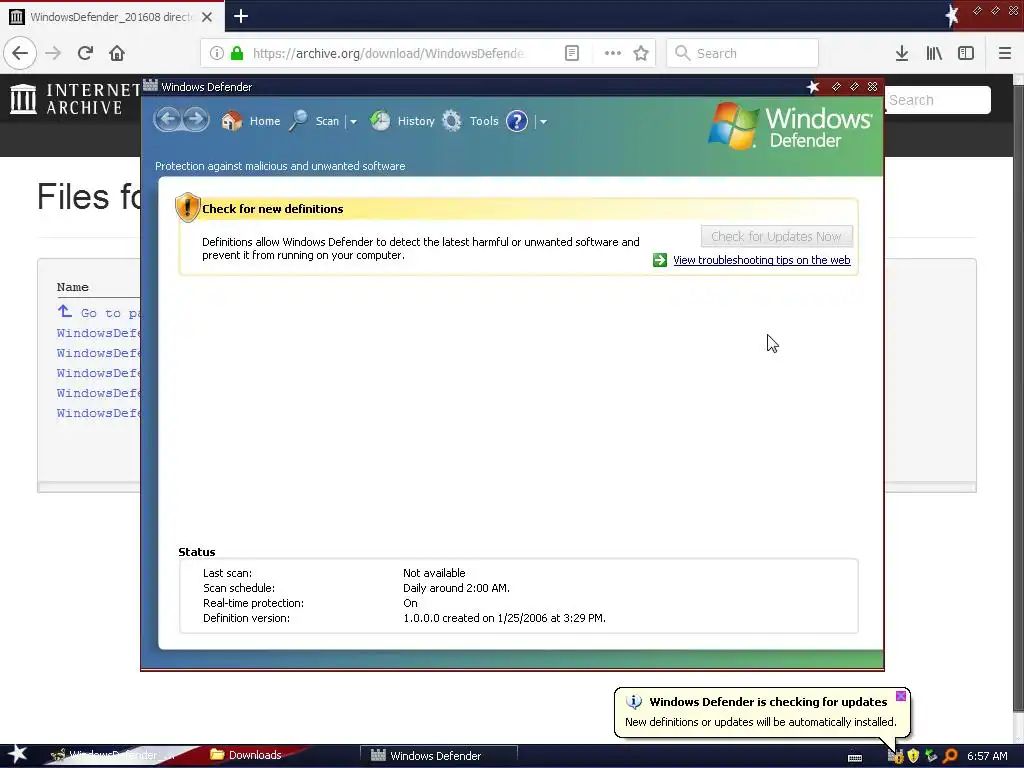
Task: Open the browser home page
Action: click(117, 53)
